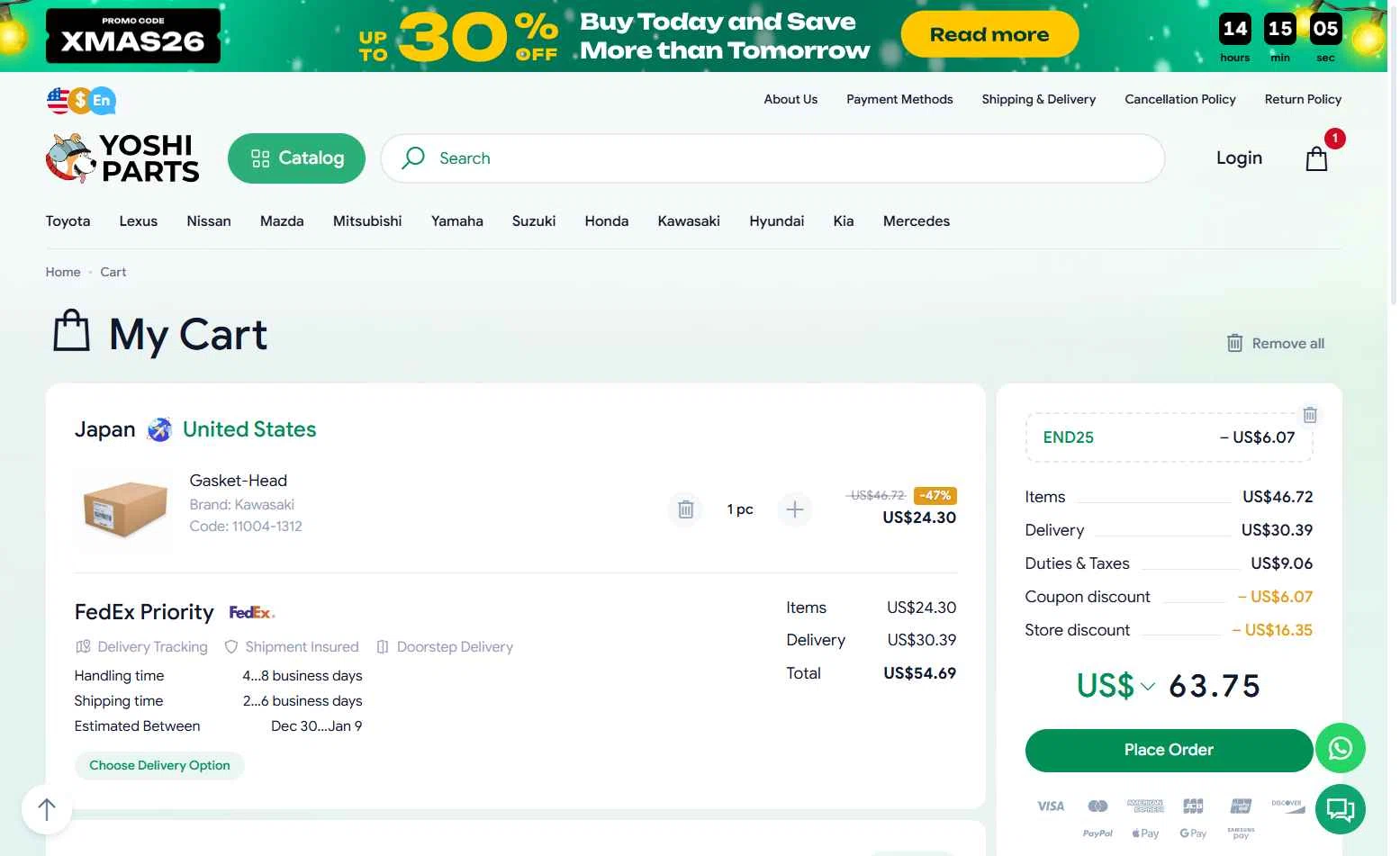The width and height of the screenshot is (1400, 856).
Task: Click Remove all to empty the cart
Action: [1276, 344]
